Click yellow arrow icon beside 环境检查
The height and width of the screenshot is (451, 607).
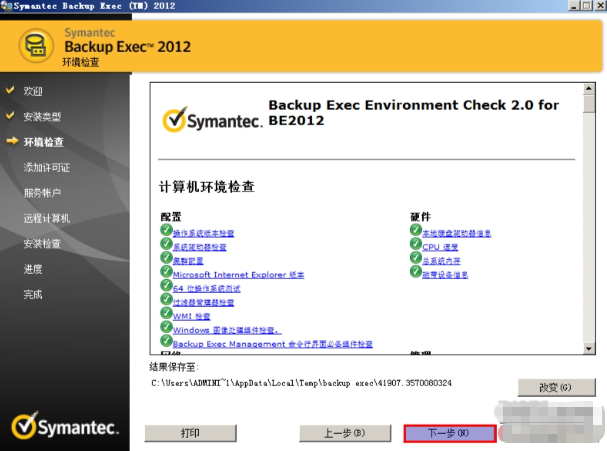11,141
